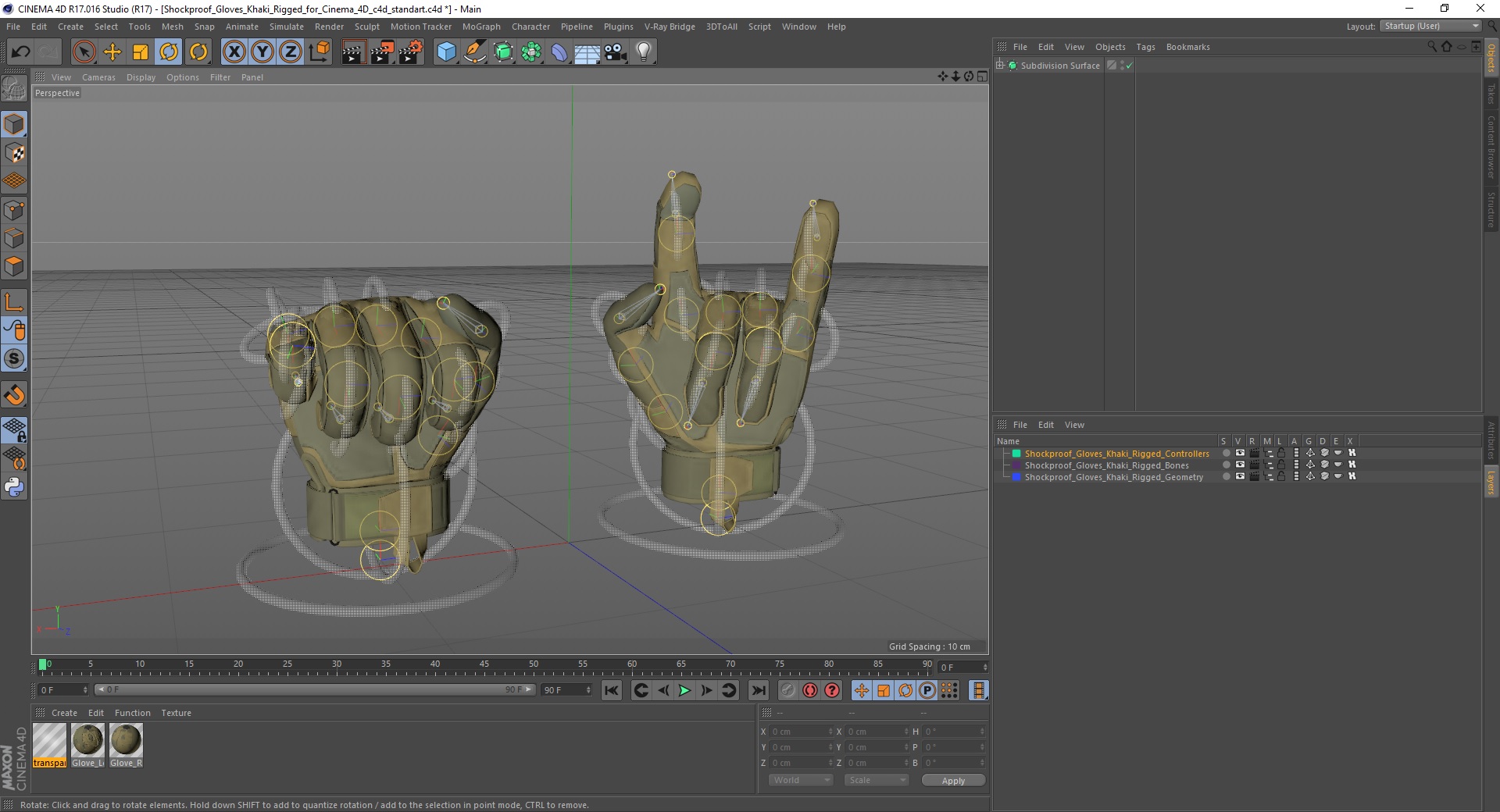Open the MoGraph menu
The height and width of the screenshot is (812, 1500).
click(481, 27)
